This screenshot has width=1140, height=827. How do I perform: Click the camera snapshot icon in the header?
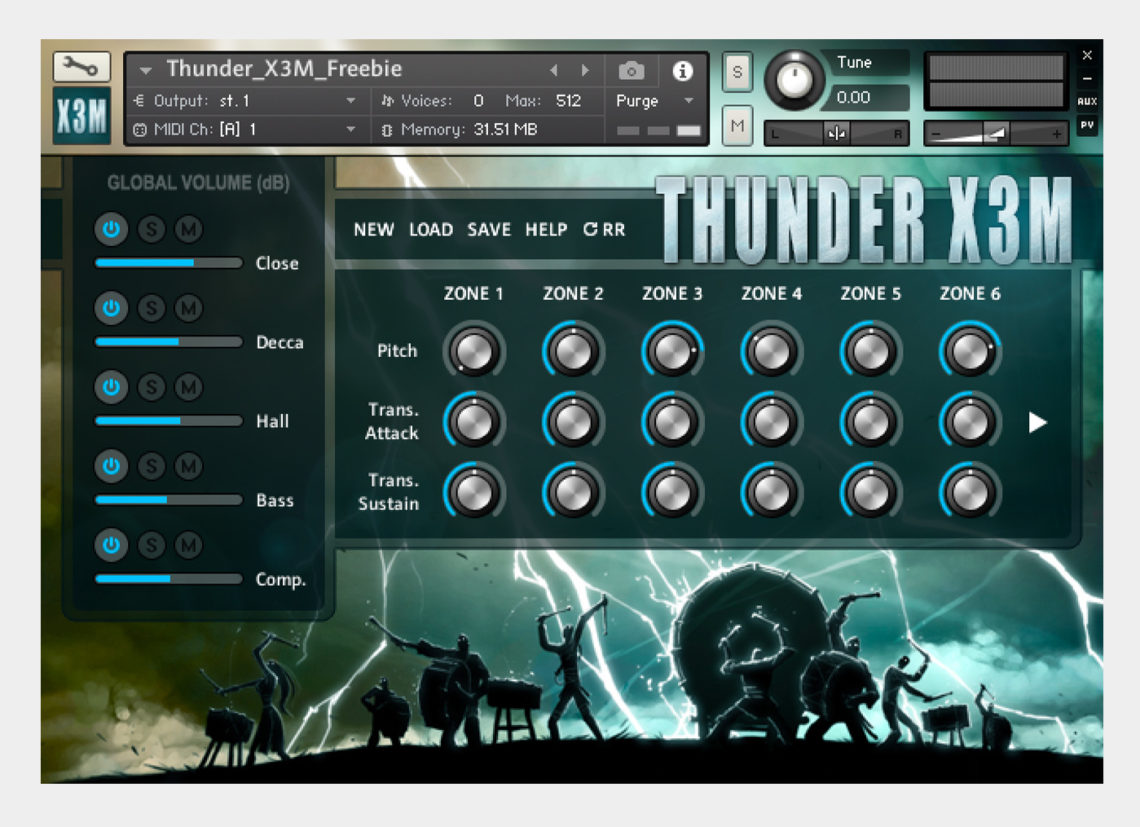click(x=631, y=70)
